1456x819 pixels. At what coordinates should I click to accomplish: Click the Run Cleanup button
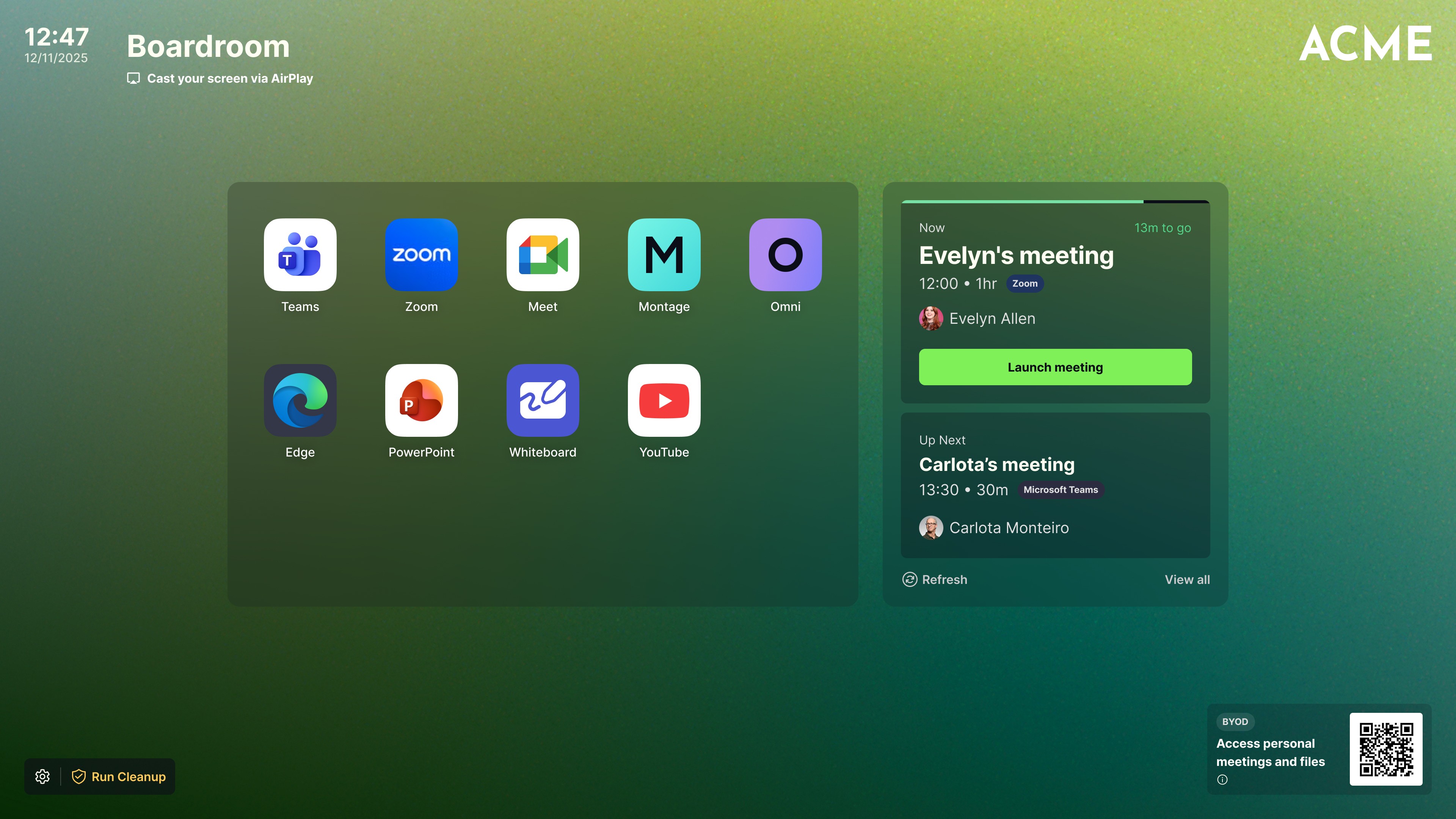[x=119, y=777]
